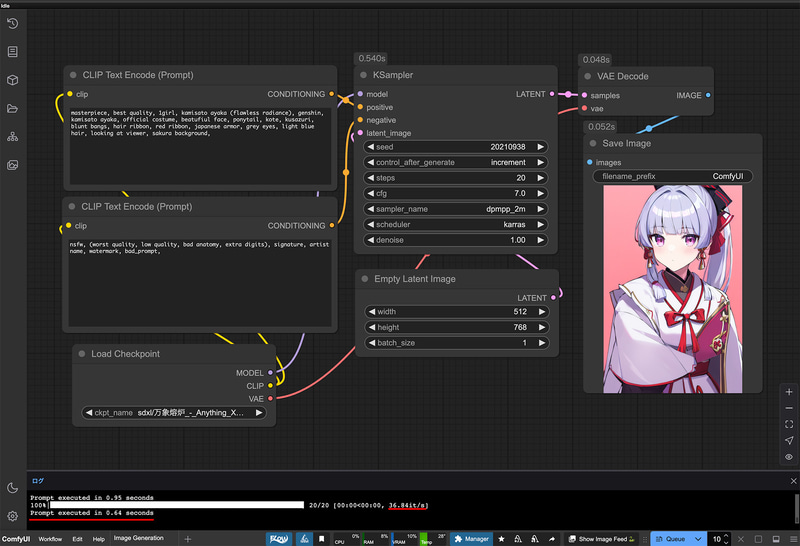Open the ckpt_name checkpoint selector
The width and height of the screenshot is (800, 546).
174,413
